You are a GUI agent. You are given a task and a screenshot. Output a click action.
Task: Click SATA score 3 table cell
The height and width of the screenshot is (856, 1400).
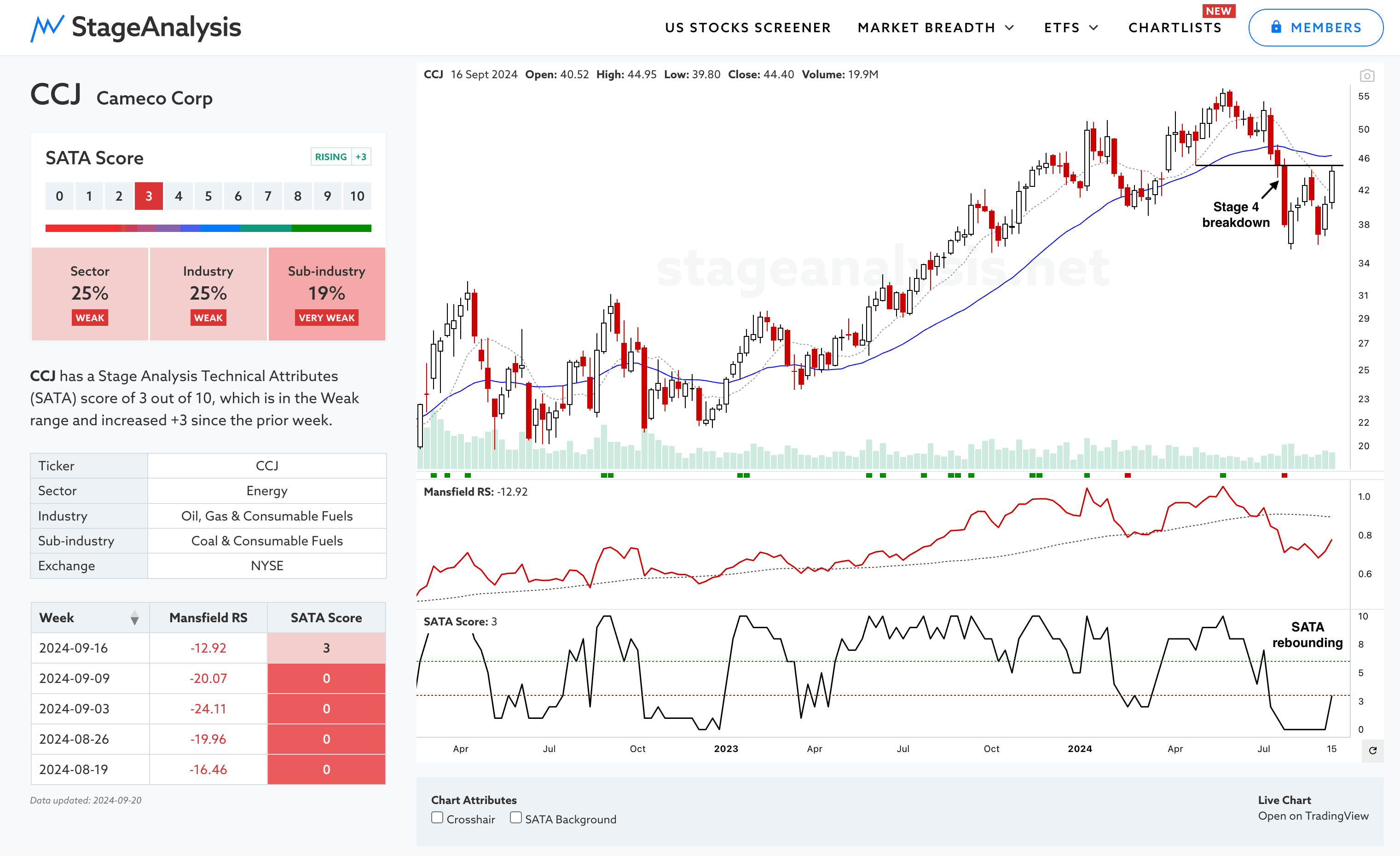click(326, 648)
